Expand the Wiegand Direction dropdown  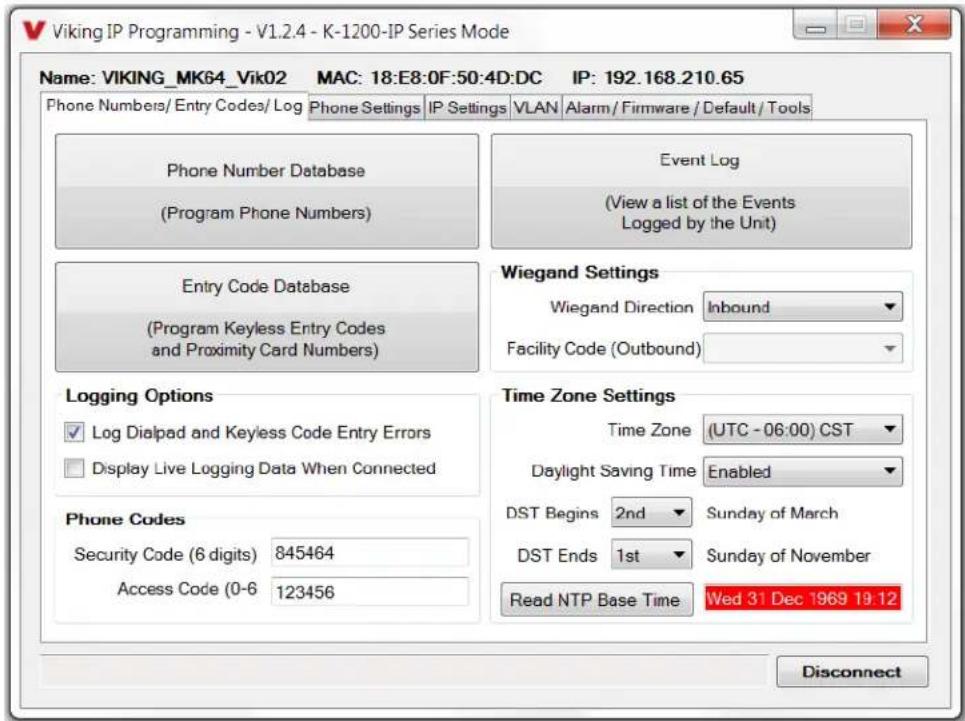(x=803, y=306)
